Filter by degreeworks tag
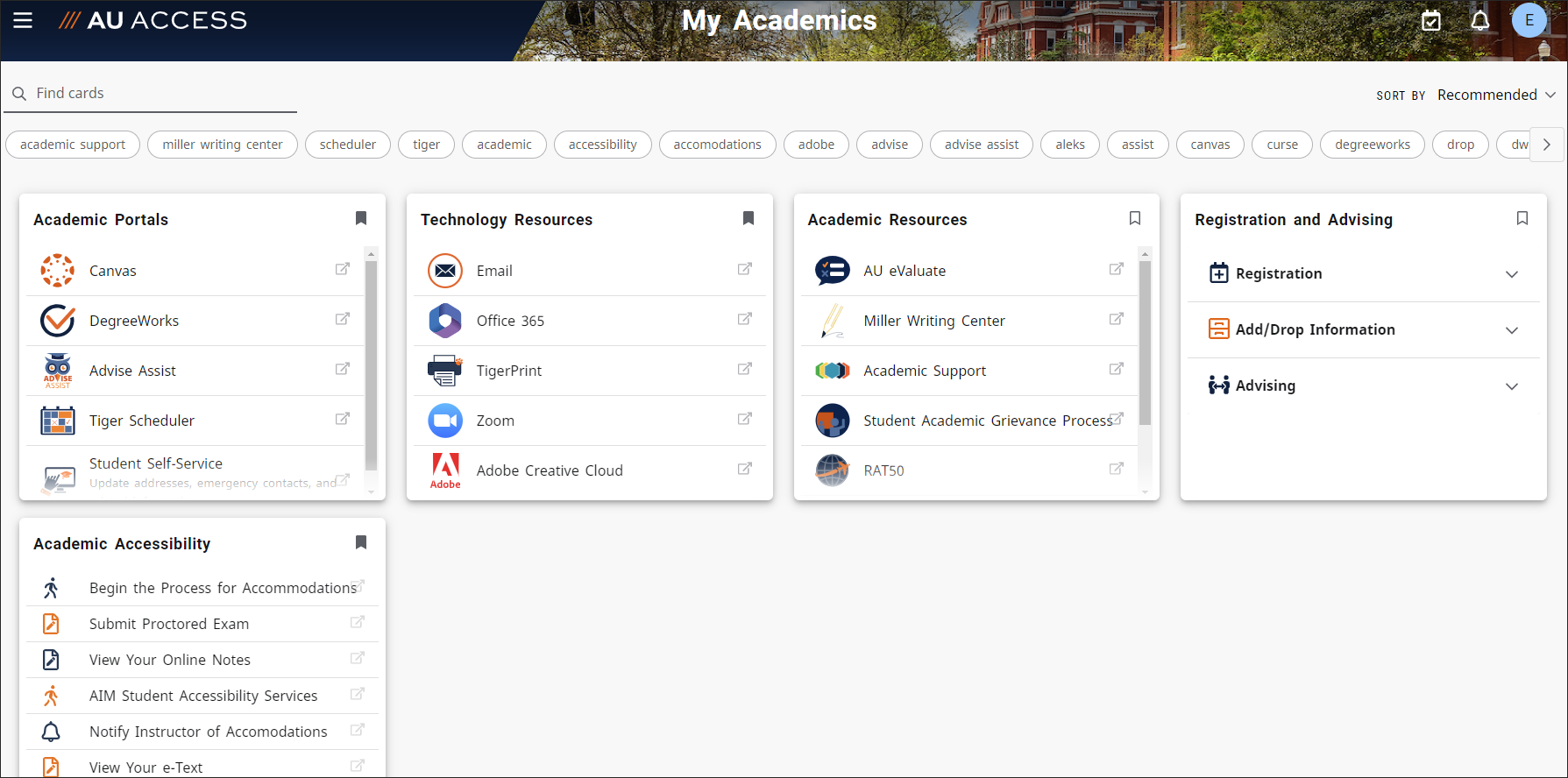This screenshot has height=778, width=1568. [x=1373, y=145]
